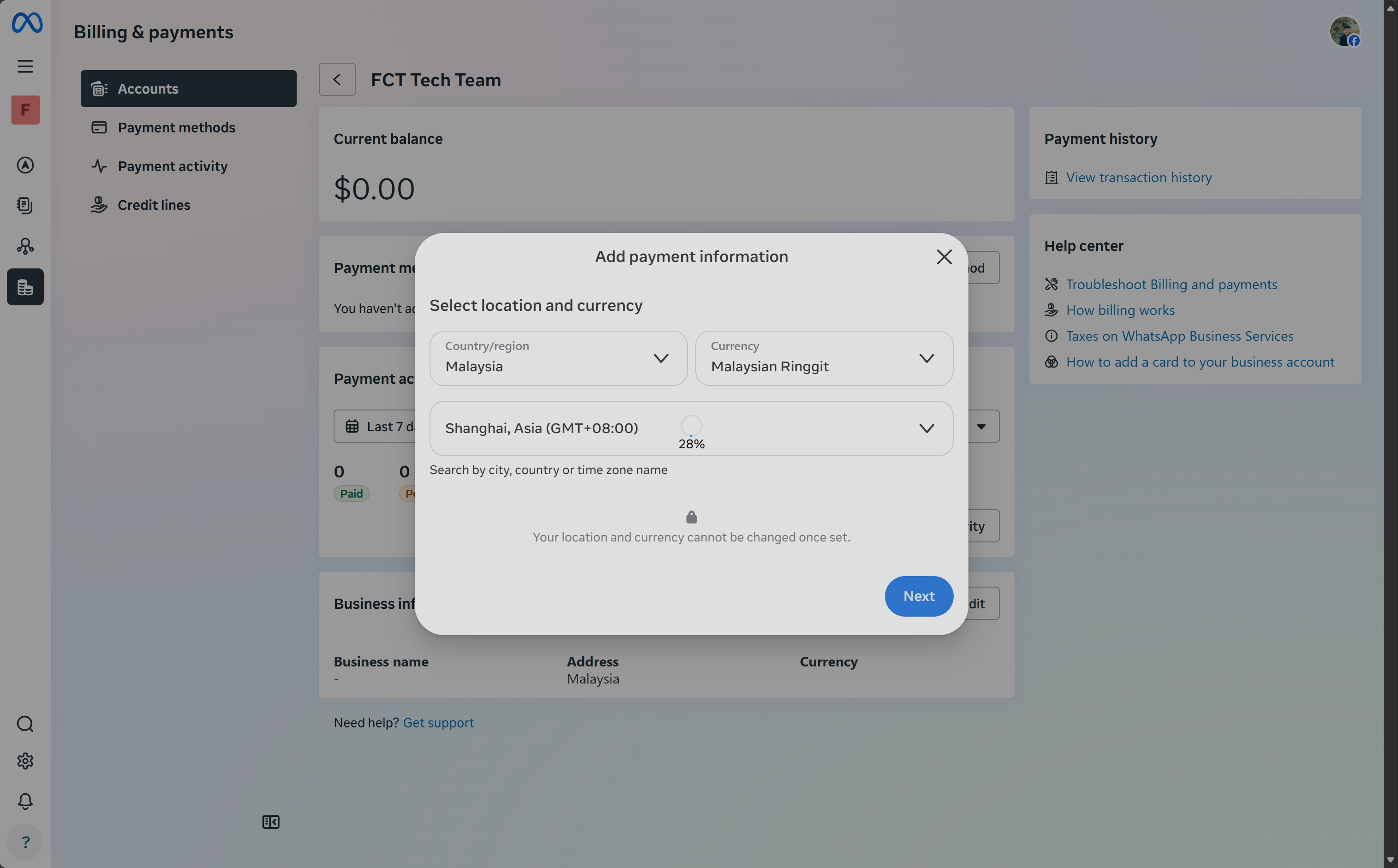Viewport: 1398px width, 868px height.
Task: Open the search magnifier icon
Action: (x=25, y=724)
